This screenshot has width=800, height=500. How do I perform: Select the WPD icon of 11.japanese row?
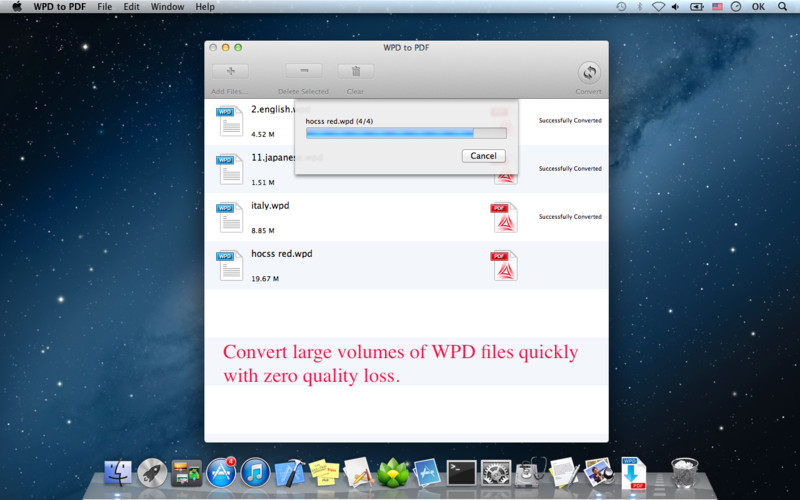click(230, 169)
